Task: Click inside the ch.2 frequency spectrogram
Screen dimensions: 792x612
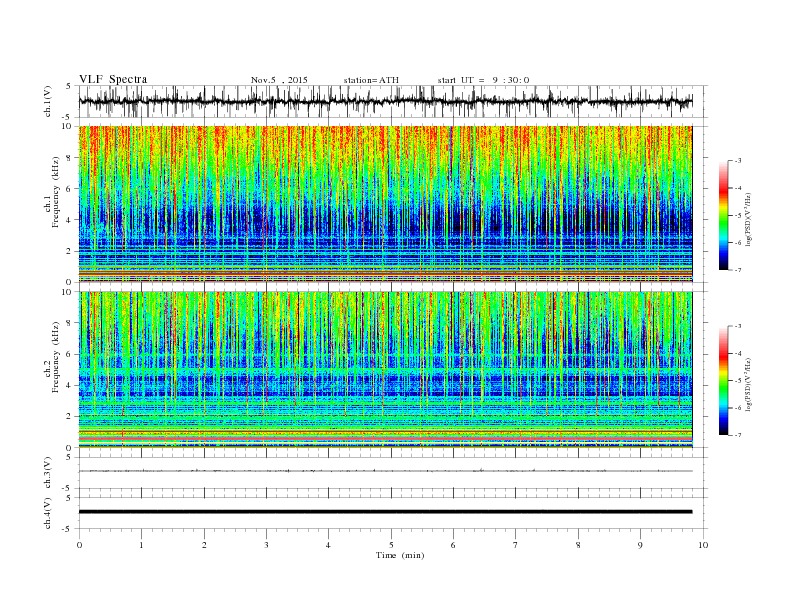Action: [385, 370]
